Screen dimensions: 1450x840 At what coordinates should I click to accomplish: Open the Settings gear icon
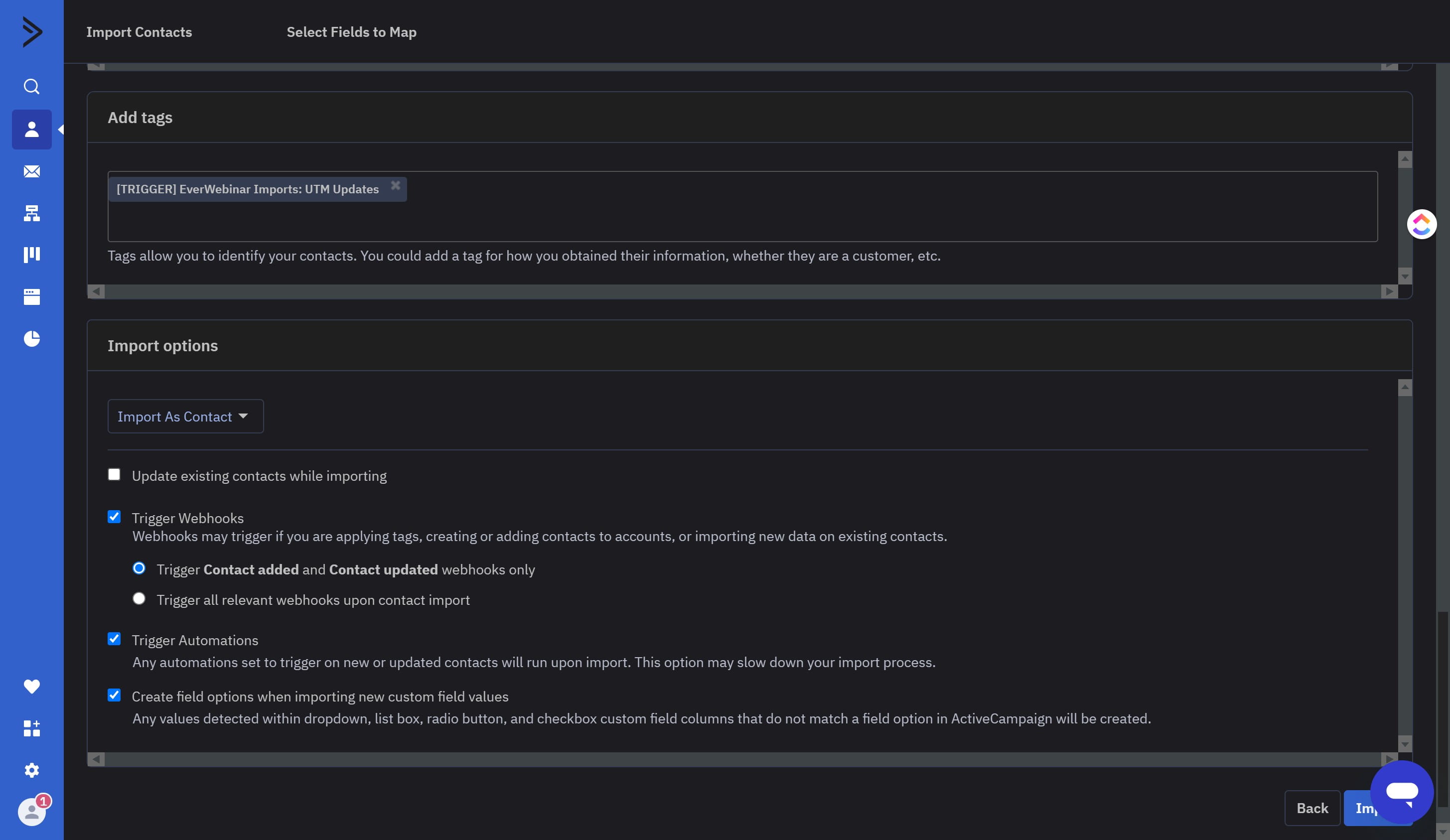[x=32, y=770]
